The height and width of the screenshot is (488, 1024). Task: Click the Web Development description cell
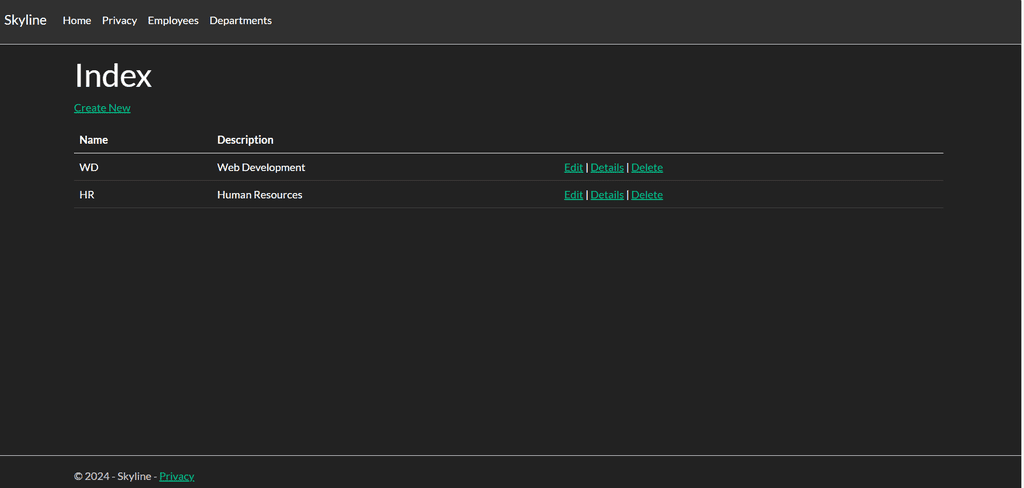(x=261, y=167)
